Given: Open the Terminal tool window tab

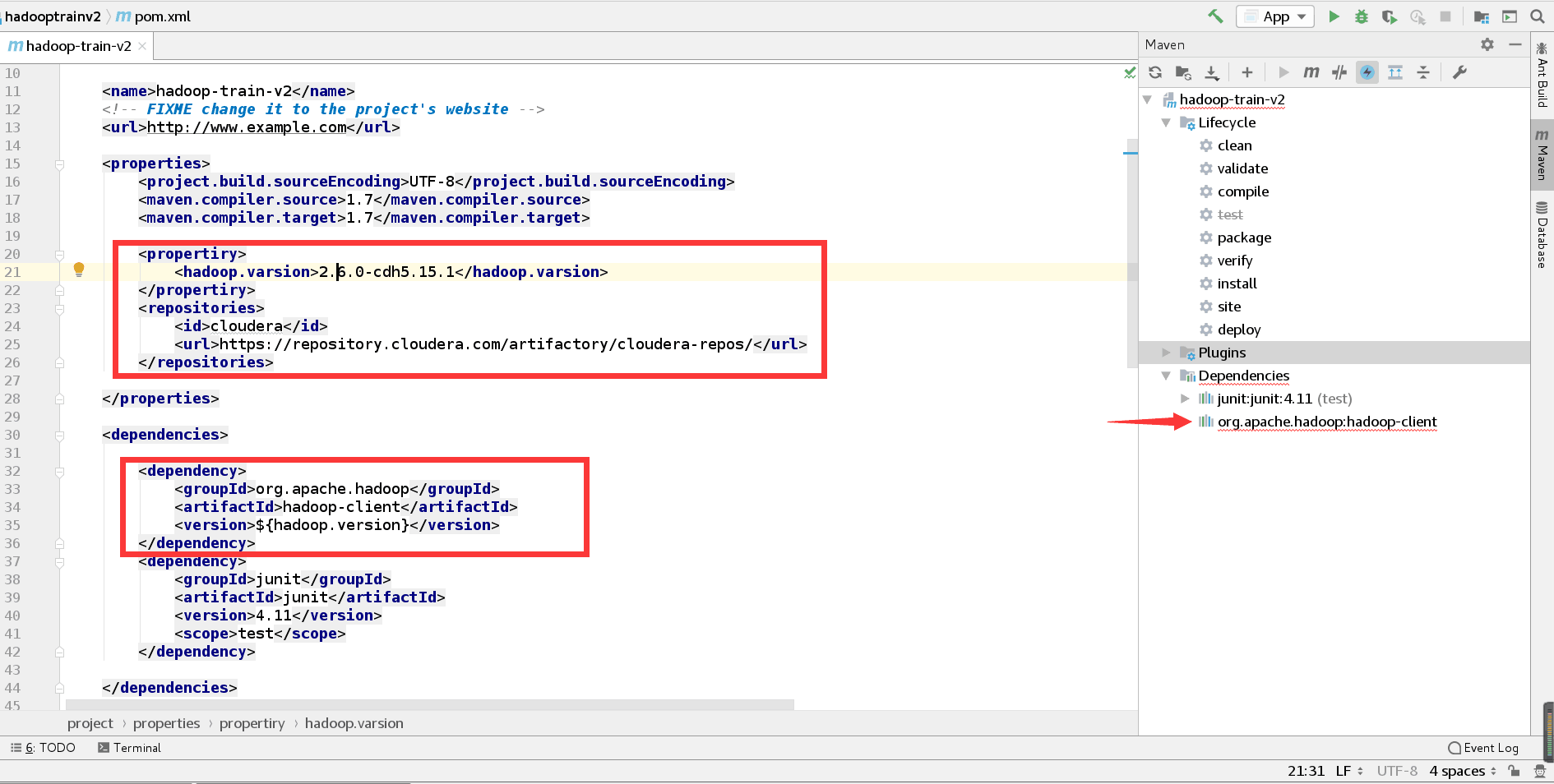Looking at the screenshot, I should [129, 748].
